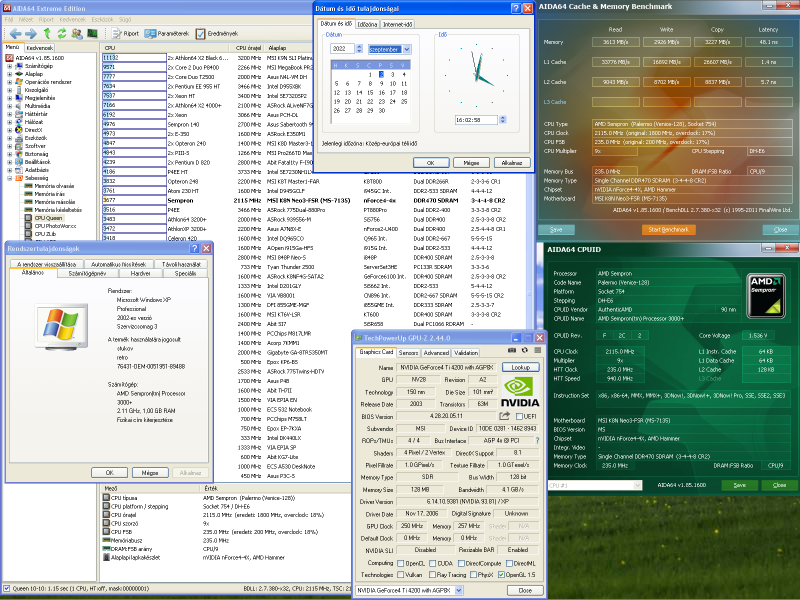The height and width of the screenshot is (600, 800).
Task: Open the CPU #1 dropdown in AIDA64 CPUID
Action: coord(637,485)
